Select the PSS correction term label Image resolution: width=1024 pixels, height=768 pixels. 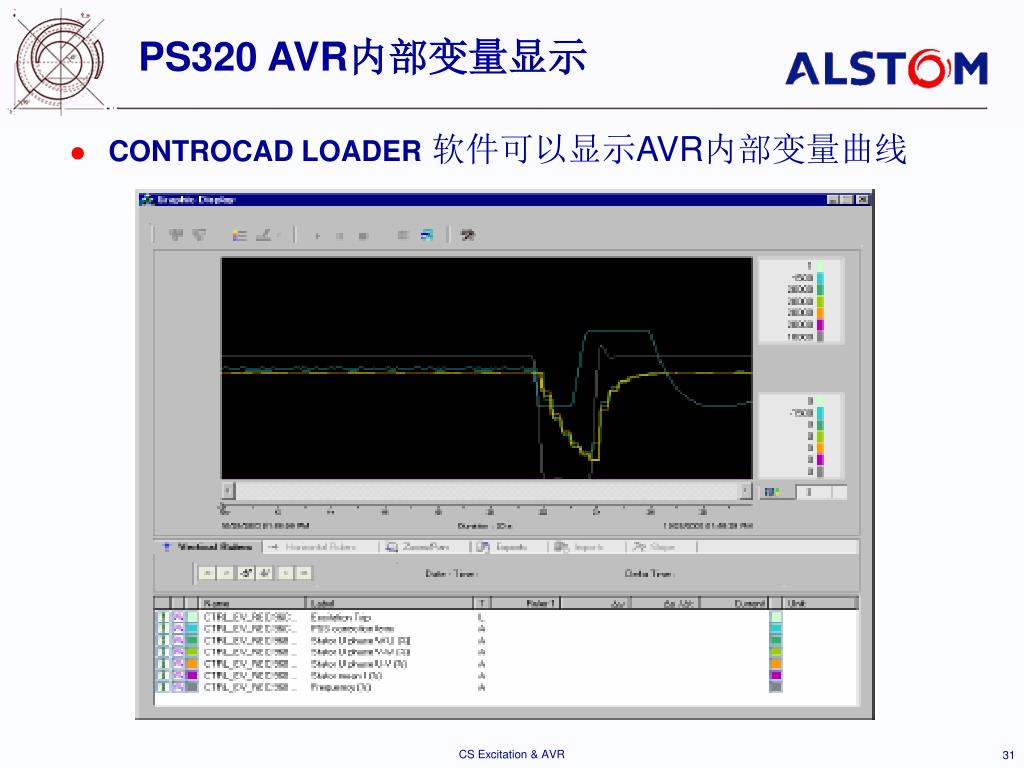(353, 629)
